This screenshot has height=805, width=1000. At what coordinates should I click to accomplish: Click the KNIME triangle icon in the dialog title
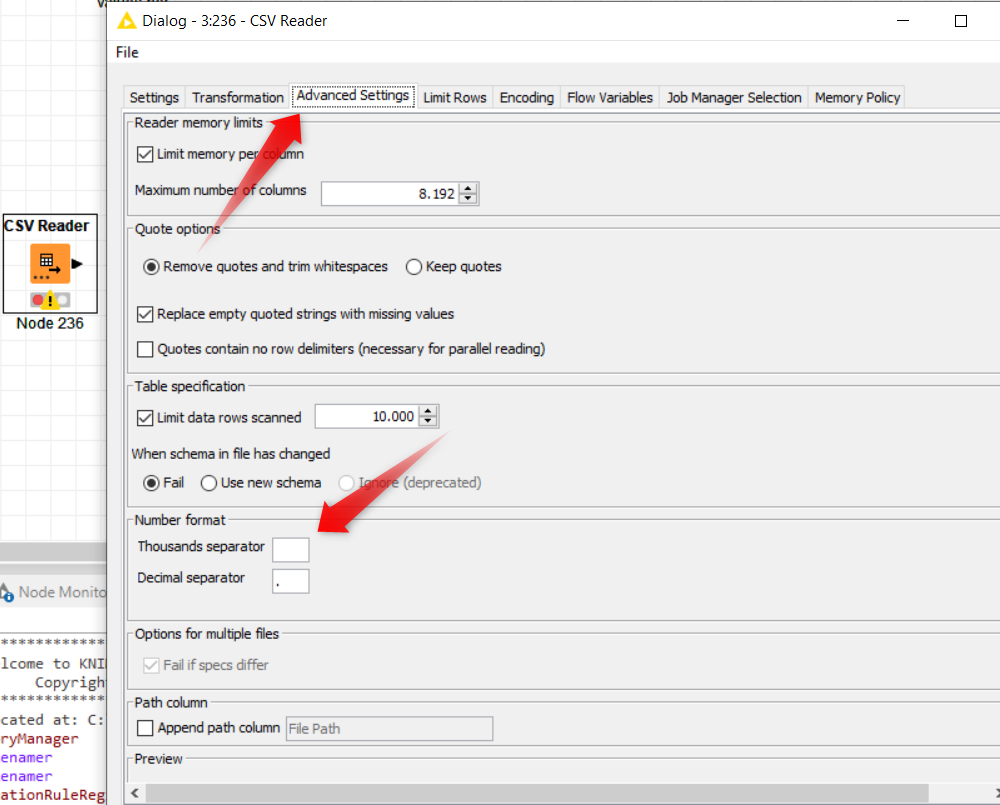click(127, 21)
